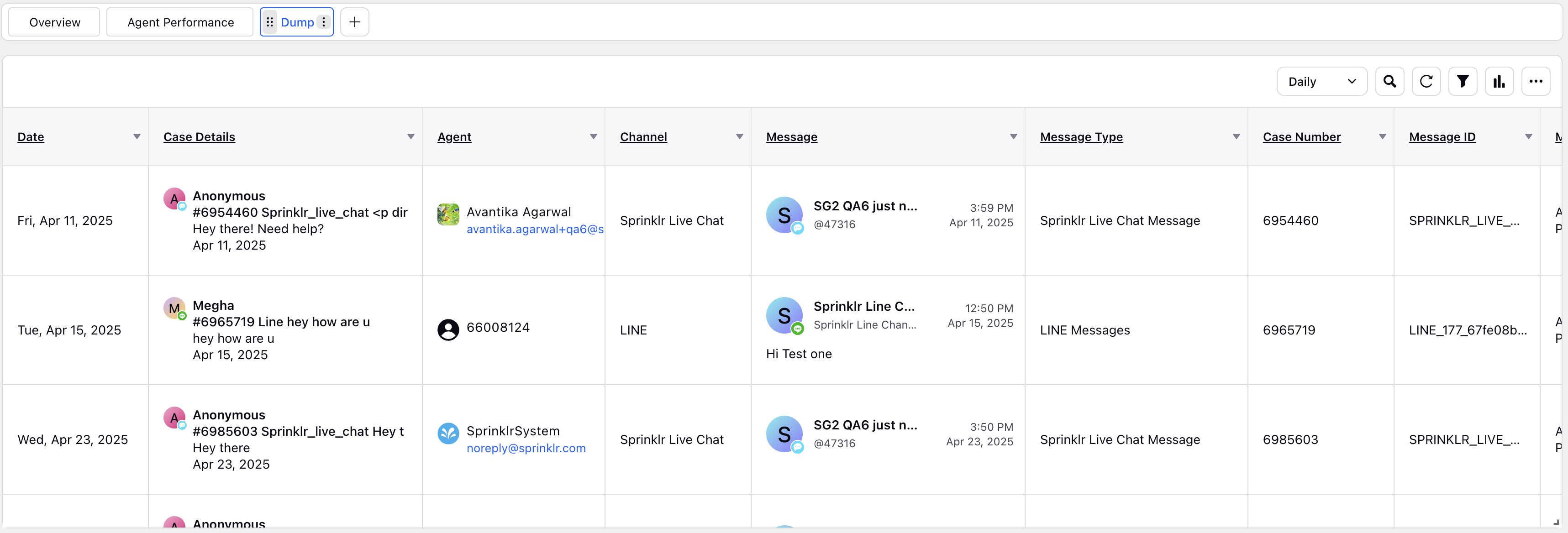Open Case Number column dropdown arrow
Image resolution: width=1568 pixels, height=533 pixels.
[1382, 137]
